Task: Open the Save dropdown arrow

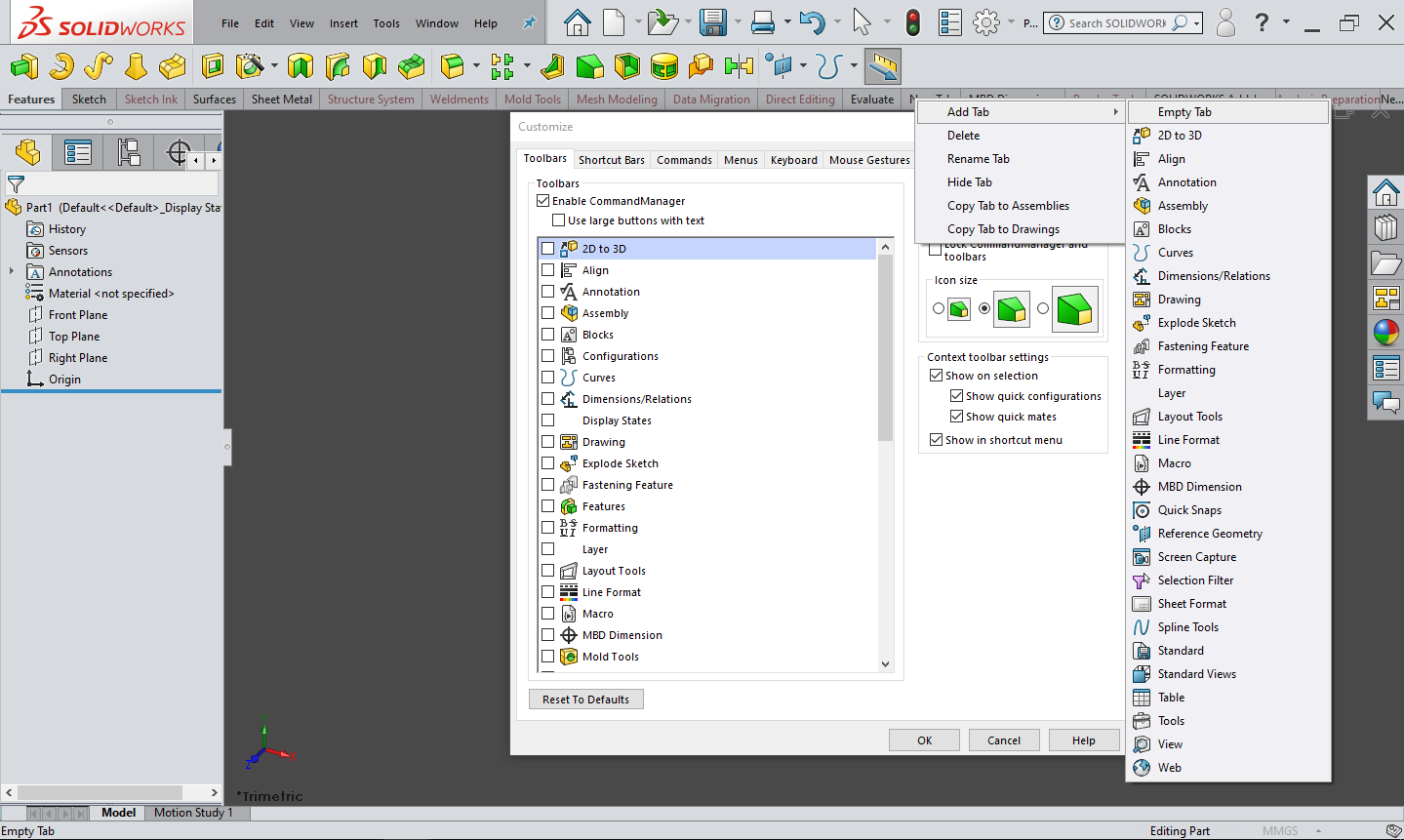Action: point(738,22)
